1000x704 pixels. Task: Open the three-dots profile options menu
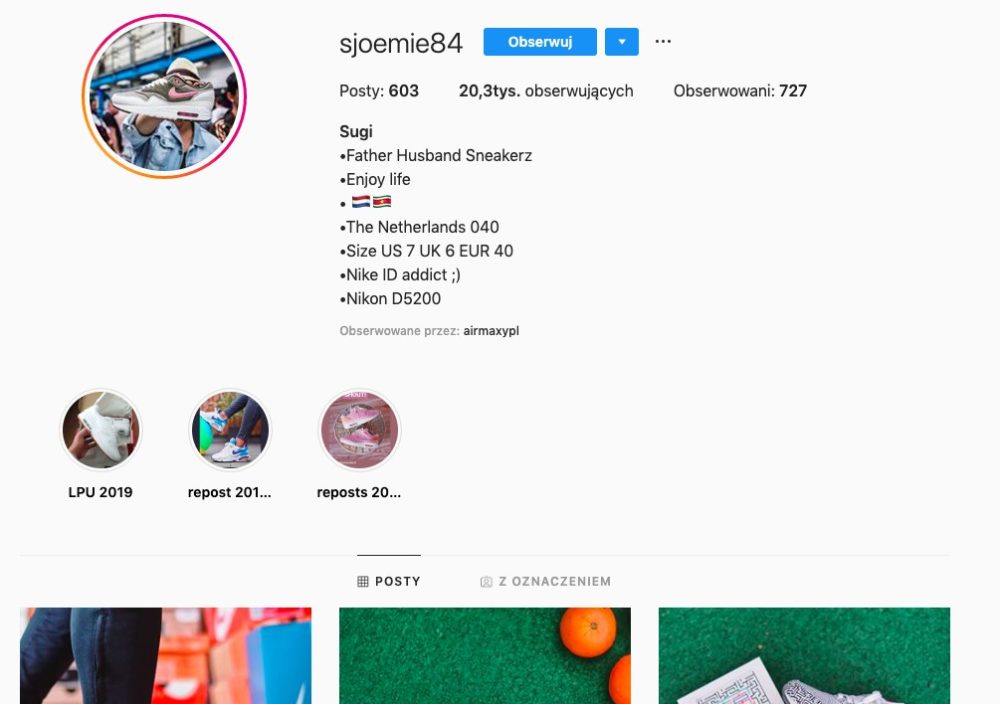pos(663,41)
